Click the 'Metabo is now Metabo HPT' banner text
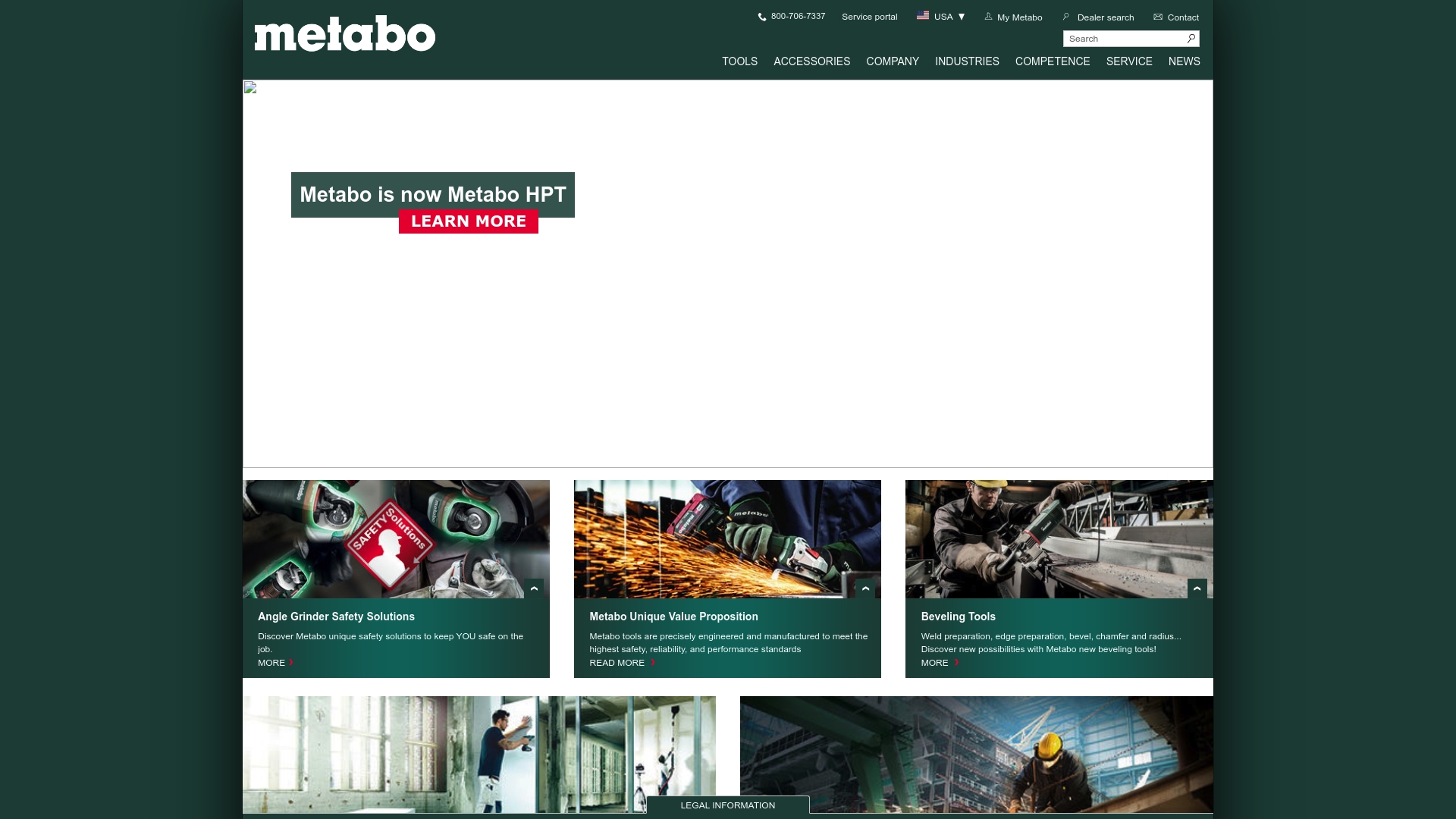 click(433, 194)
